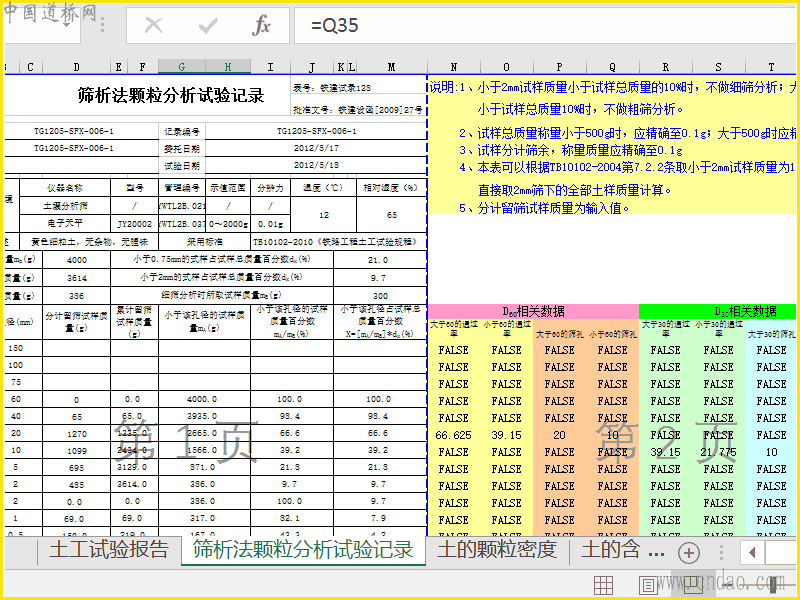800x600 pixels.
Task: Switch to Page Layout view
Action: point(648,585)
